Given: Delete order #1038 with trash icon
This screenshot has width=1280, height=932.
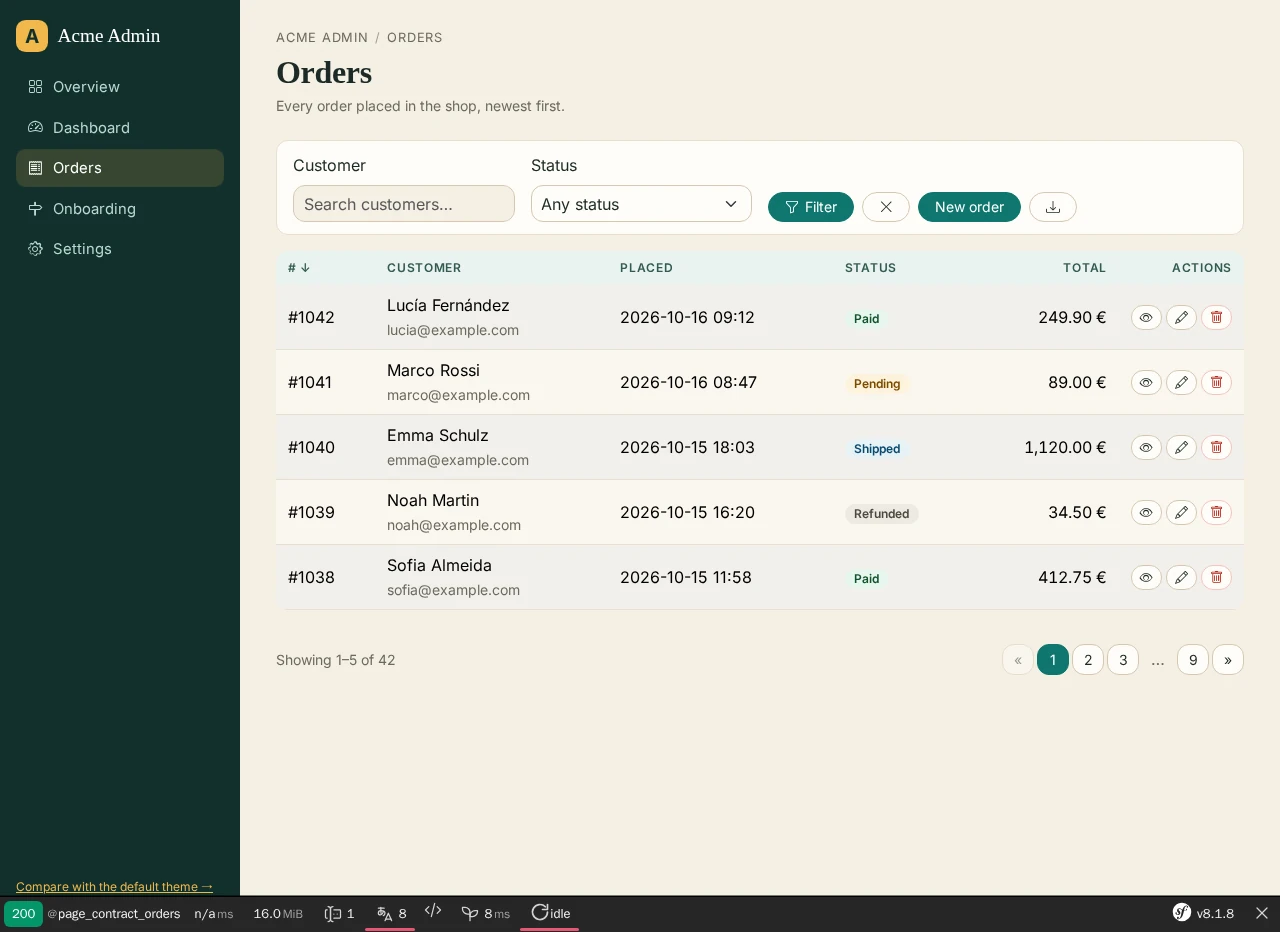Looking at the screenshot, I should [1216, 577].
